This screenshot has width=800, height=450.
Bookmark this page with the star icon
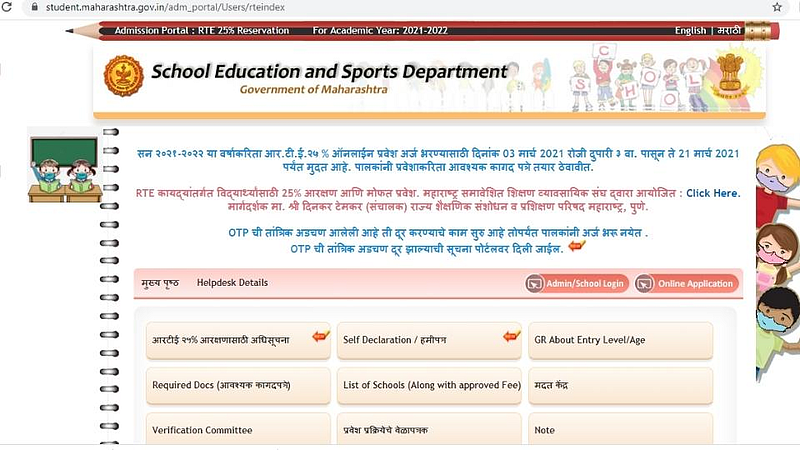click(777, 7)
